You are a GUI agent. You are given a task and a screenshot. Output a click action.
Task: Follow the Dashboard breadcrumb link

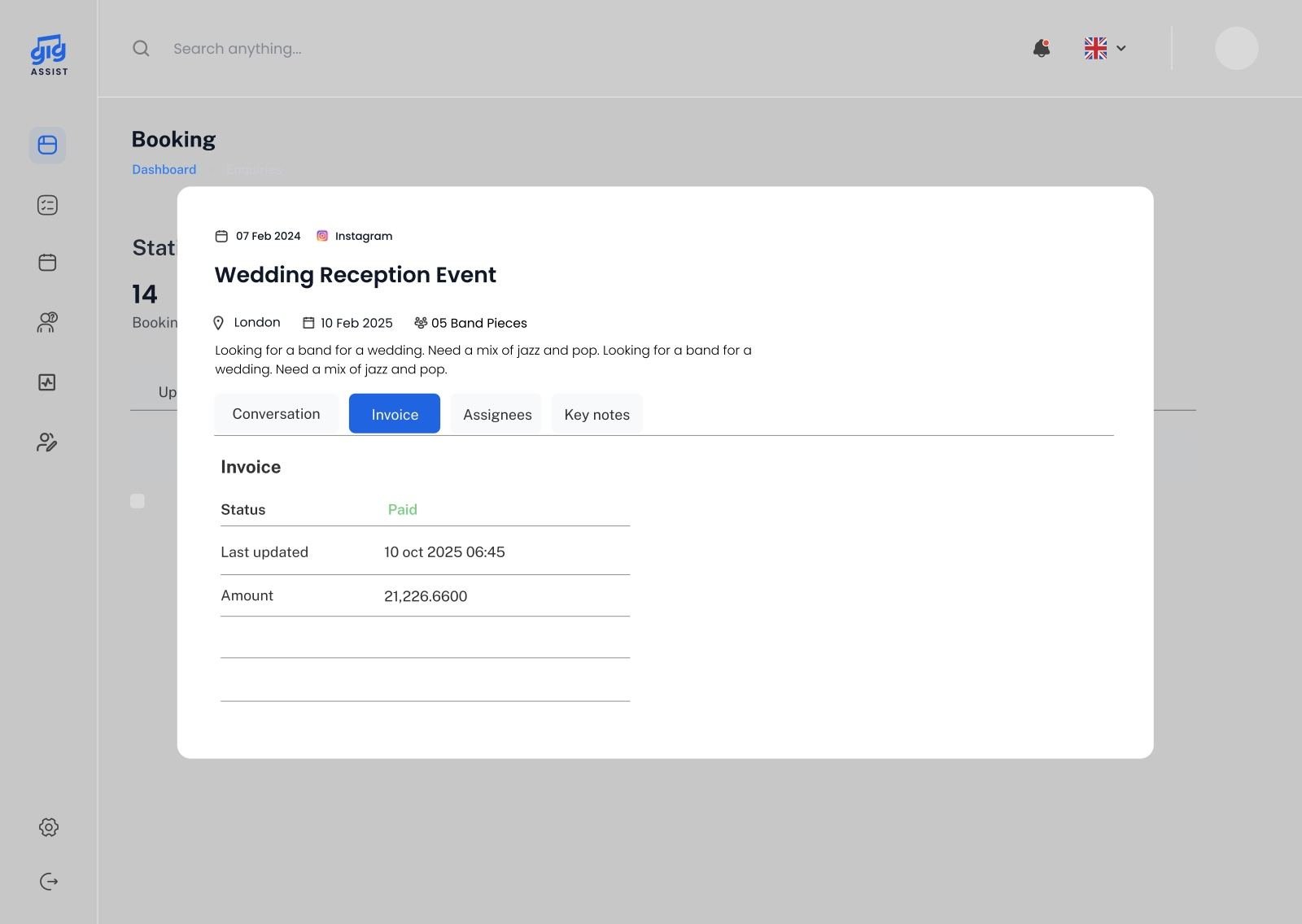[164, 169]
